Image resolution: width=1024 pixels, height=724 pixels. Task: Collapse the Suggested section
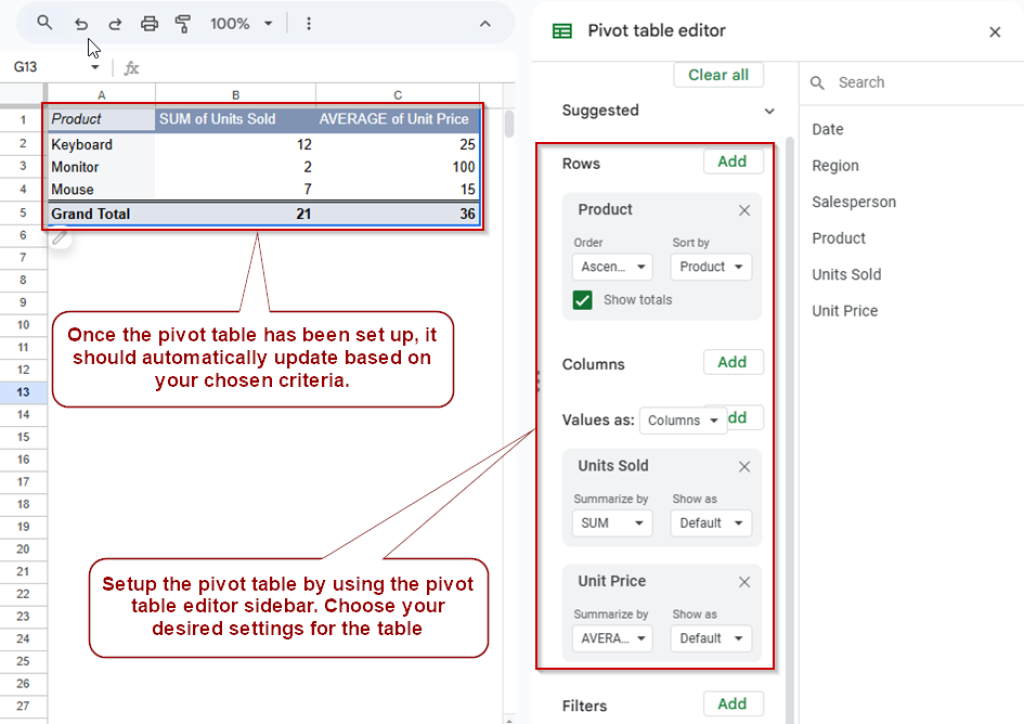768,111
